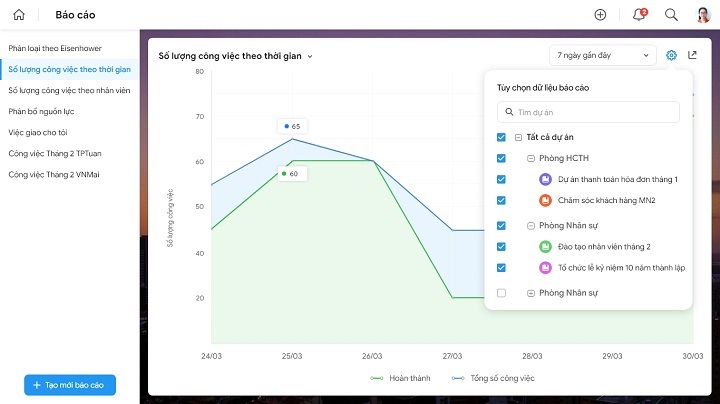This screenshot has width=720, height=404.
Task: Open the notifications bell
Action: (639, 15)
